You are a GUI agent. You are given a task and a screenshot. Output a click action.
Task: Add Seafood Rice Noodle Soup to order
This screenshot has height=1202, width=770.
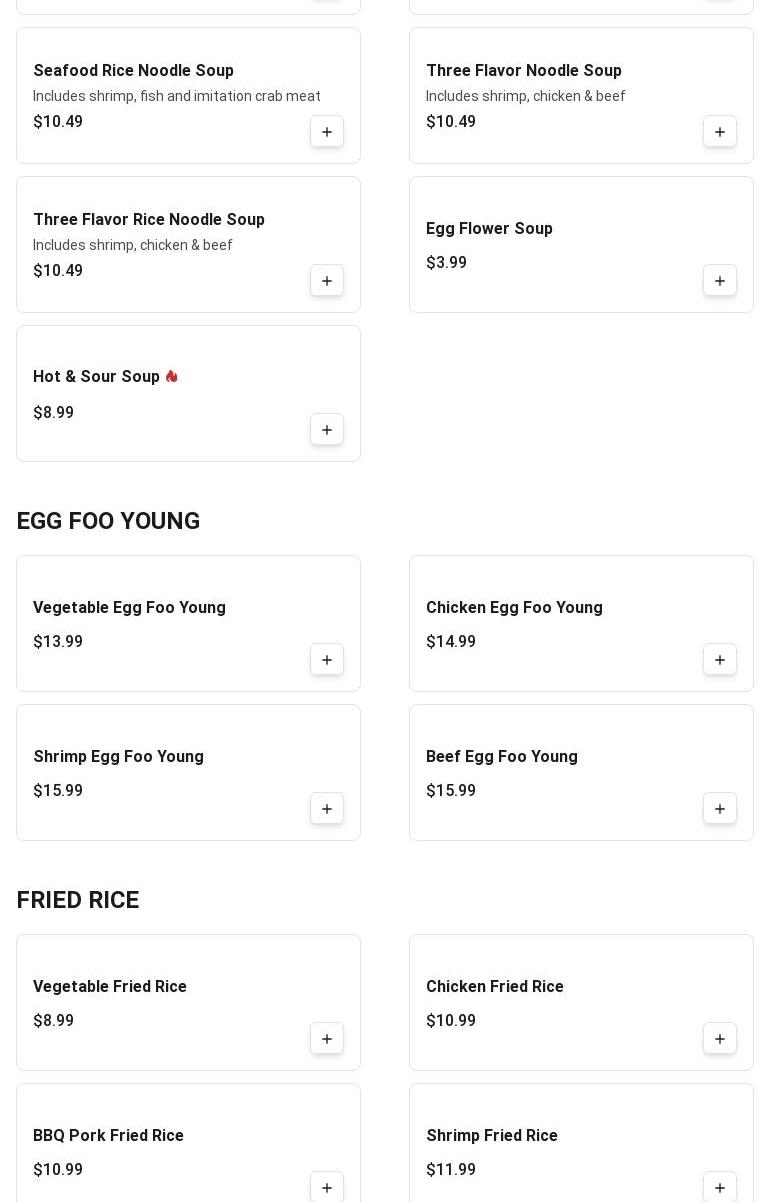(327, 132)
